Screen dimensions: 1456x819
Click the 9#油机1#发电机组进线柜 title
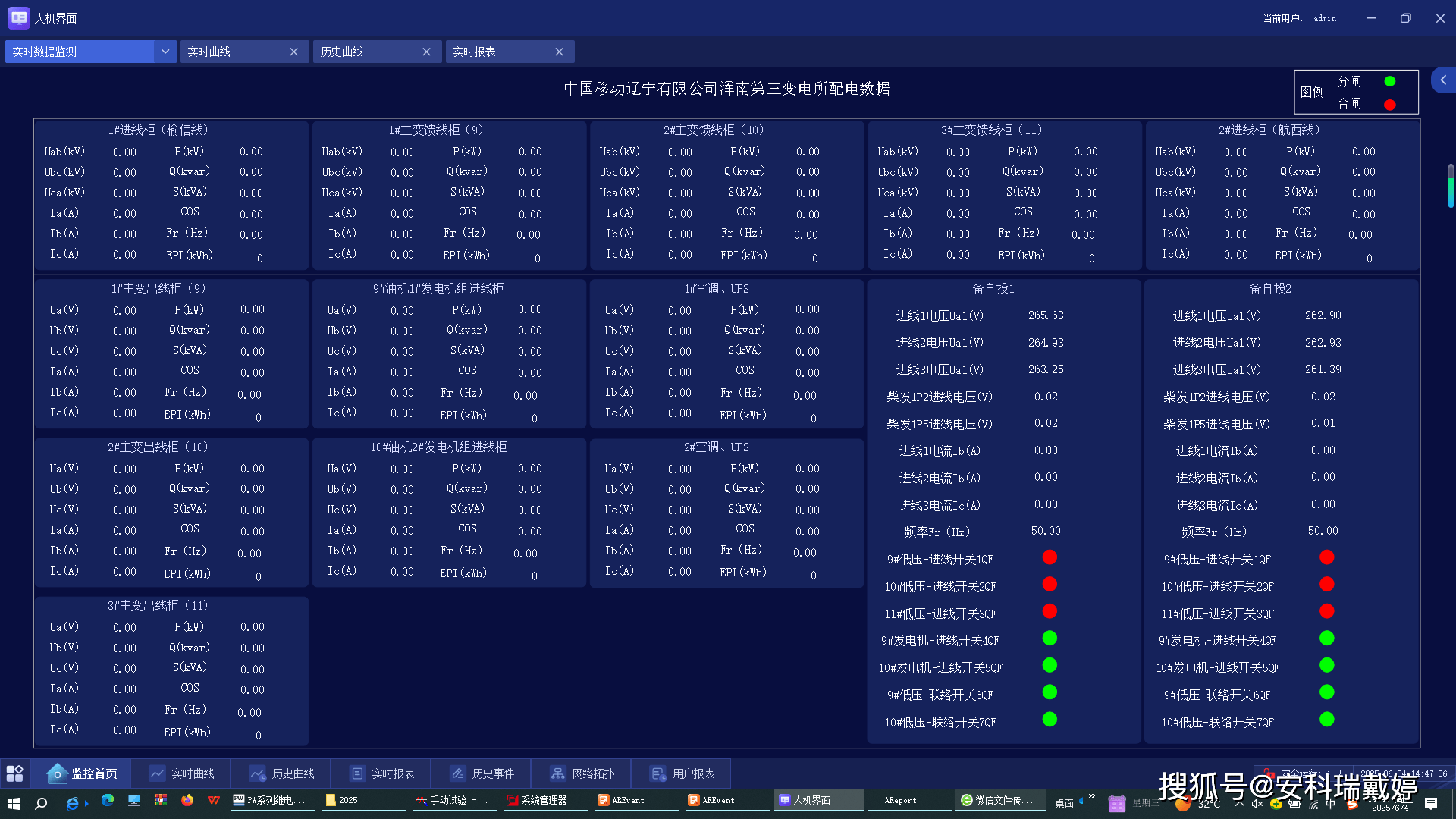[438, 289]
